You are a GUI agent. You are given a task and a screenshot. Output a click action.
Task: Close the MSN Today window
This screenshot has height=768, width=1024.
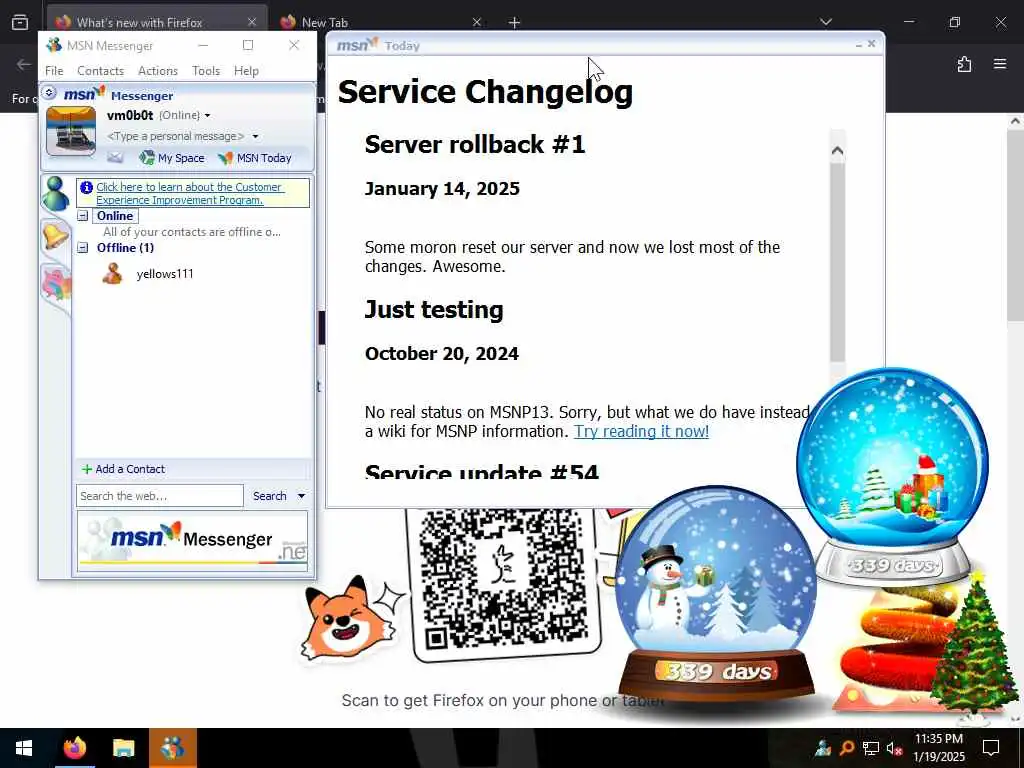point(871,44)
